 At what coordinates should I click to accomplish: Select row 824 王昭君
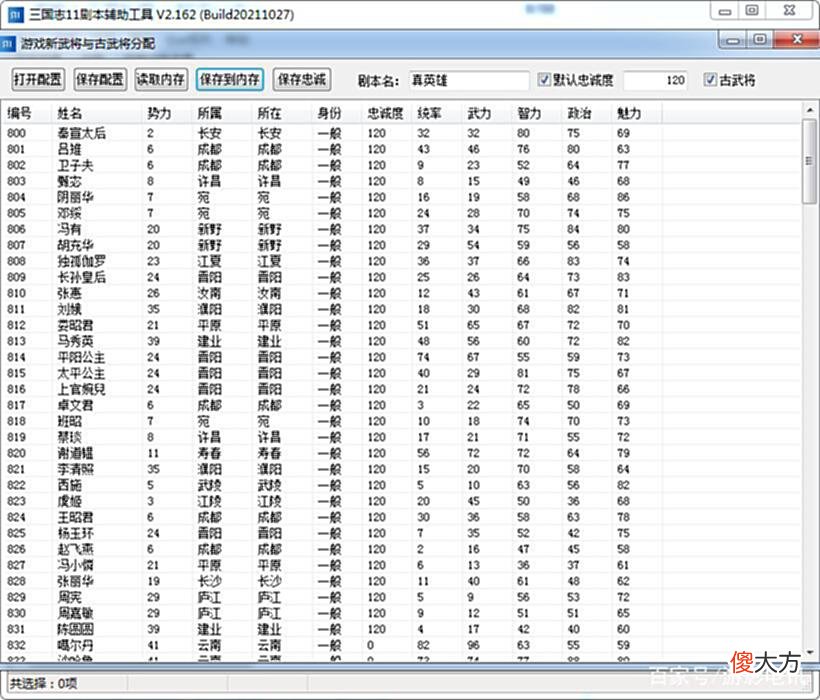point(402,517)
